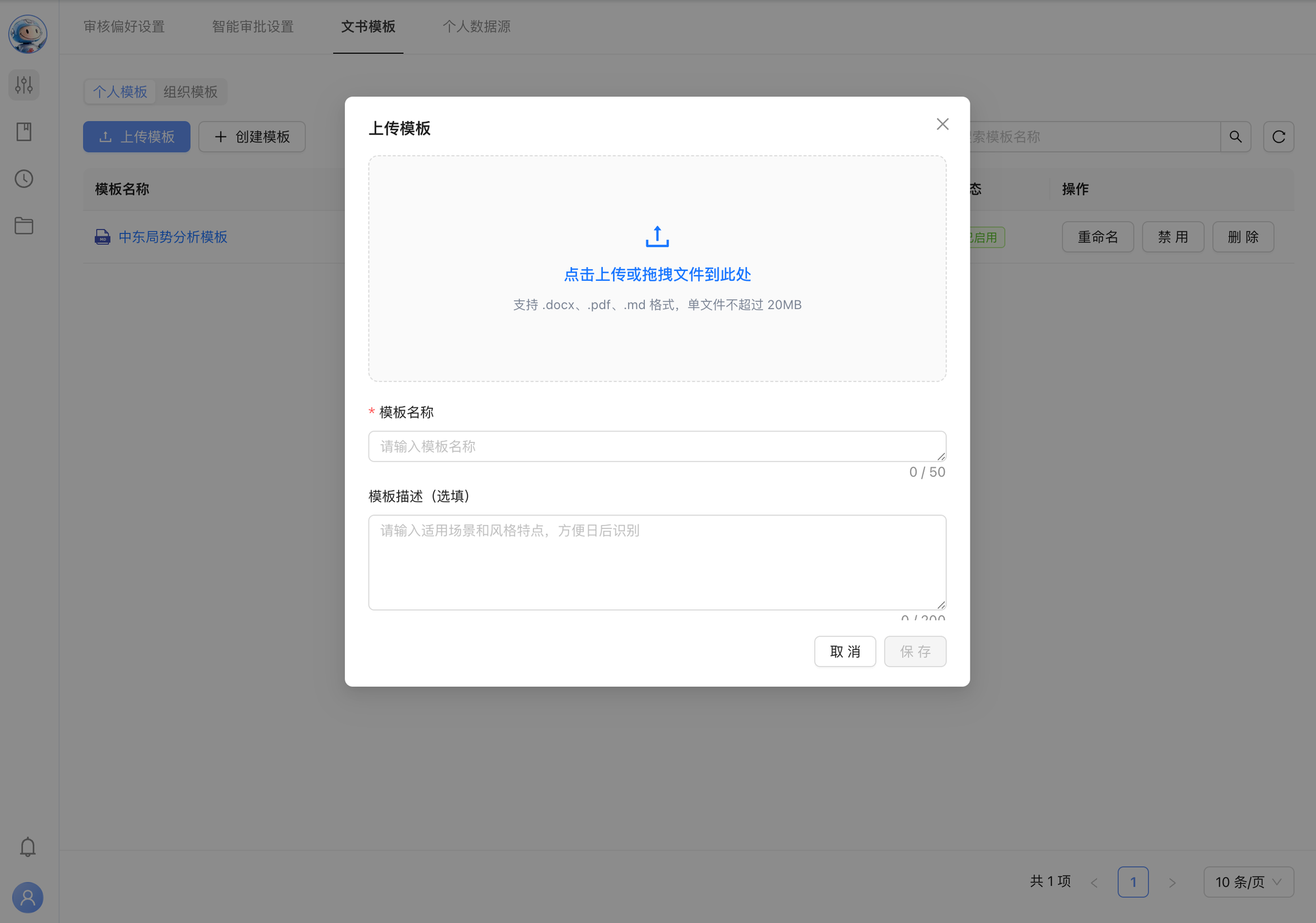The width and height of the screenshot is (1316, 923).
Task: Click 删除 for 中东局势分析模板
Action: [x=1244, y=237]
